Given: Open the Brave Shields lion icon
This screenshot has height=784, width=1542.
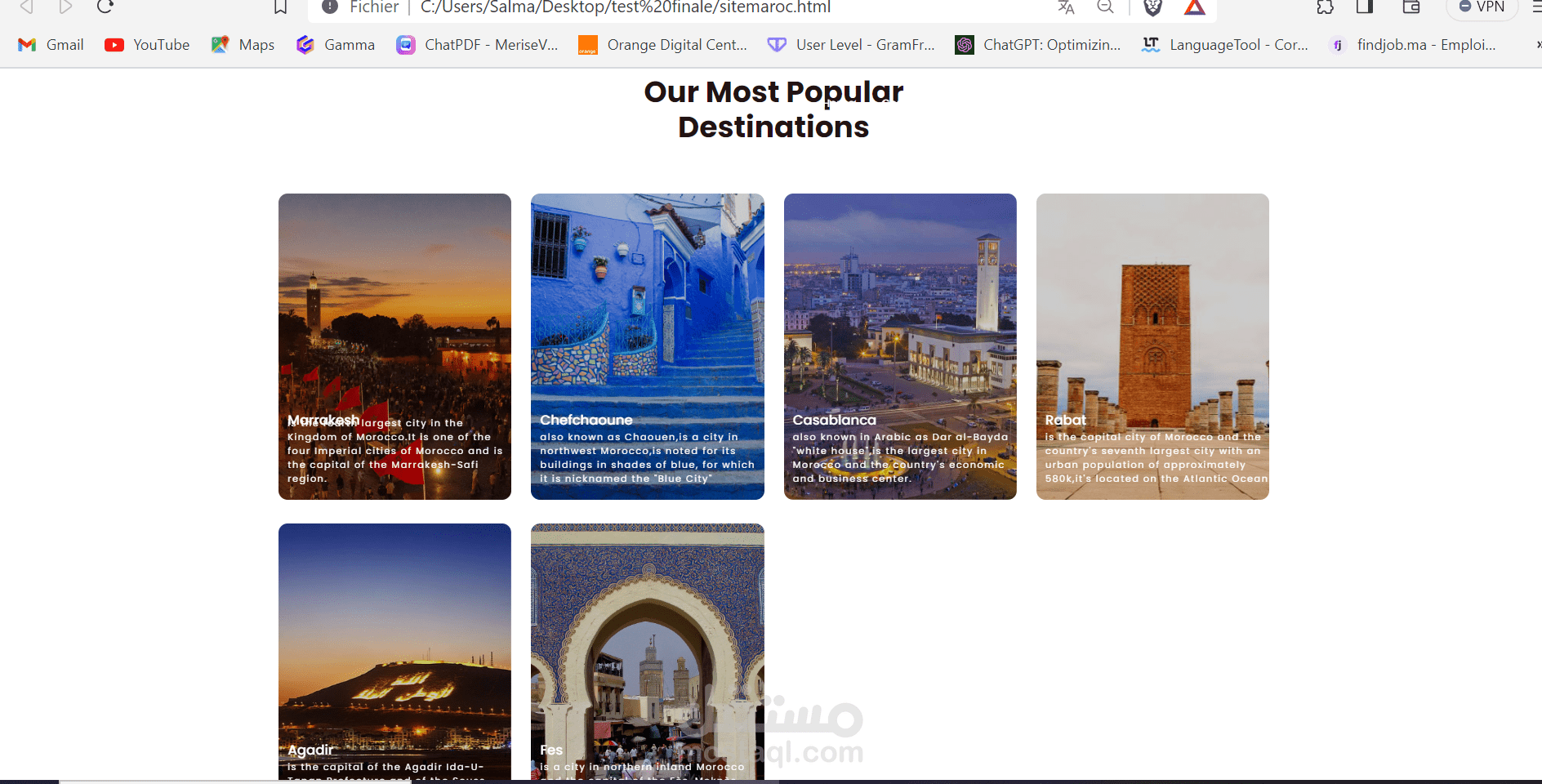Looking at the screenshot, I should 1152,7.
